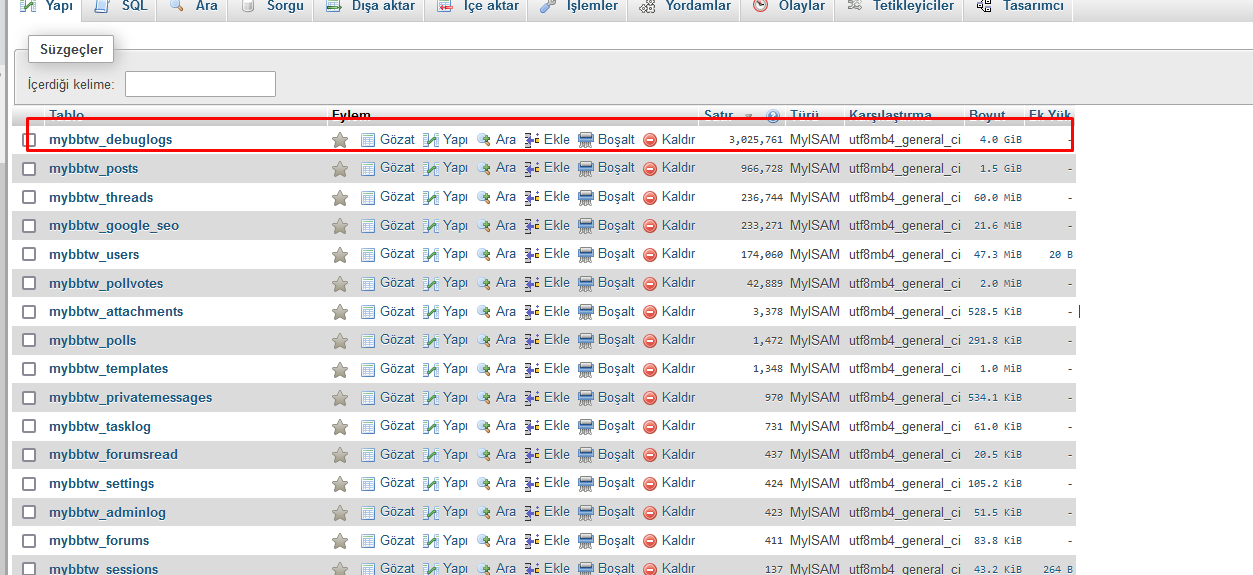Viewport: 1253px width, 575px height.
Task: Click Kaldır for mybbtw_google_seo
Action: click(x=669, y=225)
